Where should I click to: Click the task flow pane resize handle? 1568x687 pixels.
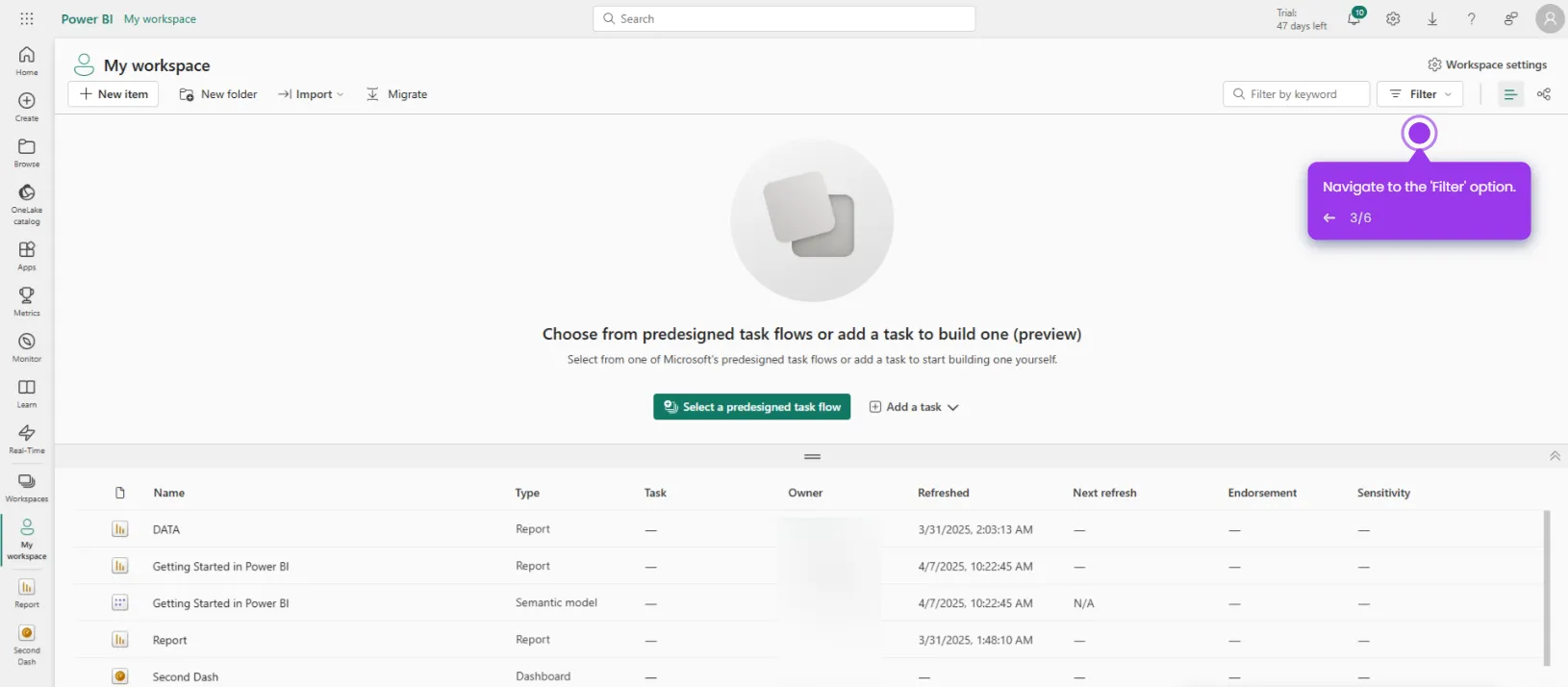812,456
